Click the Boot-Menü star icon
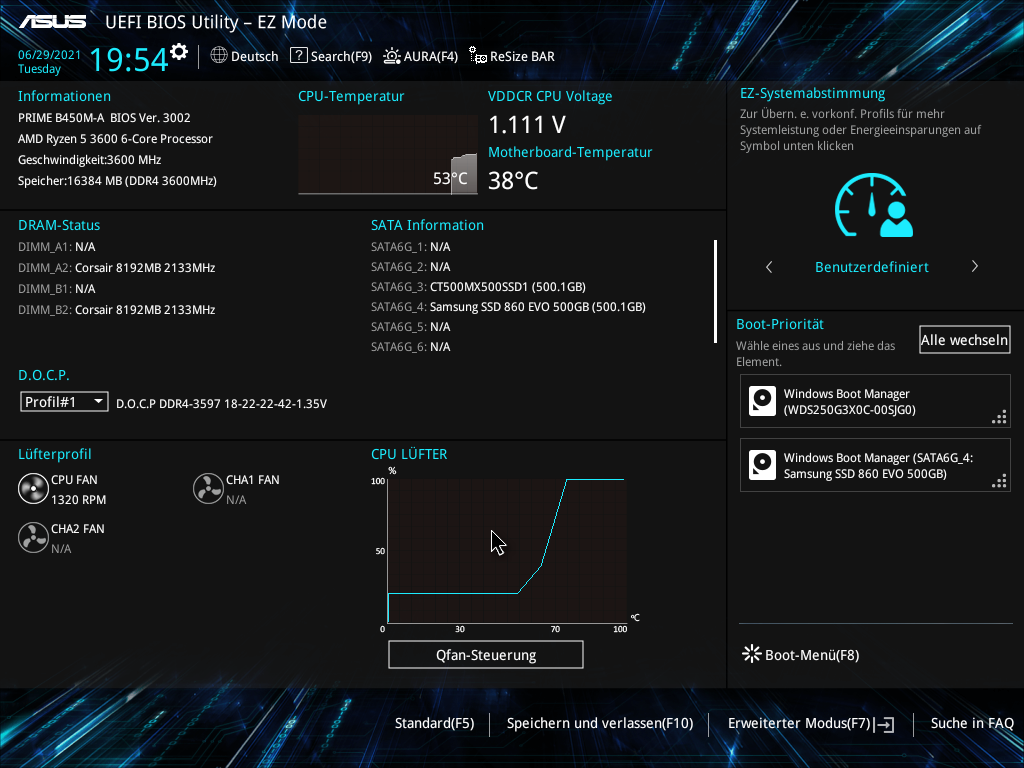Image resolution: width=1024 pixels, height=768 pixels. click(752, 654)
